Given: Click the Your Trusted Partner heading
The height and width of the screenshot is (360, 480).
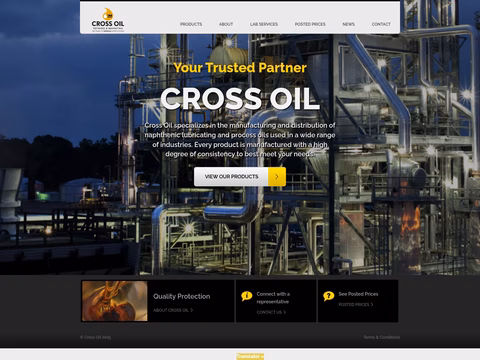Looking at the screenshot, I should point(240,68).
